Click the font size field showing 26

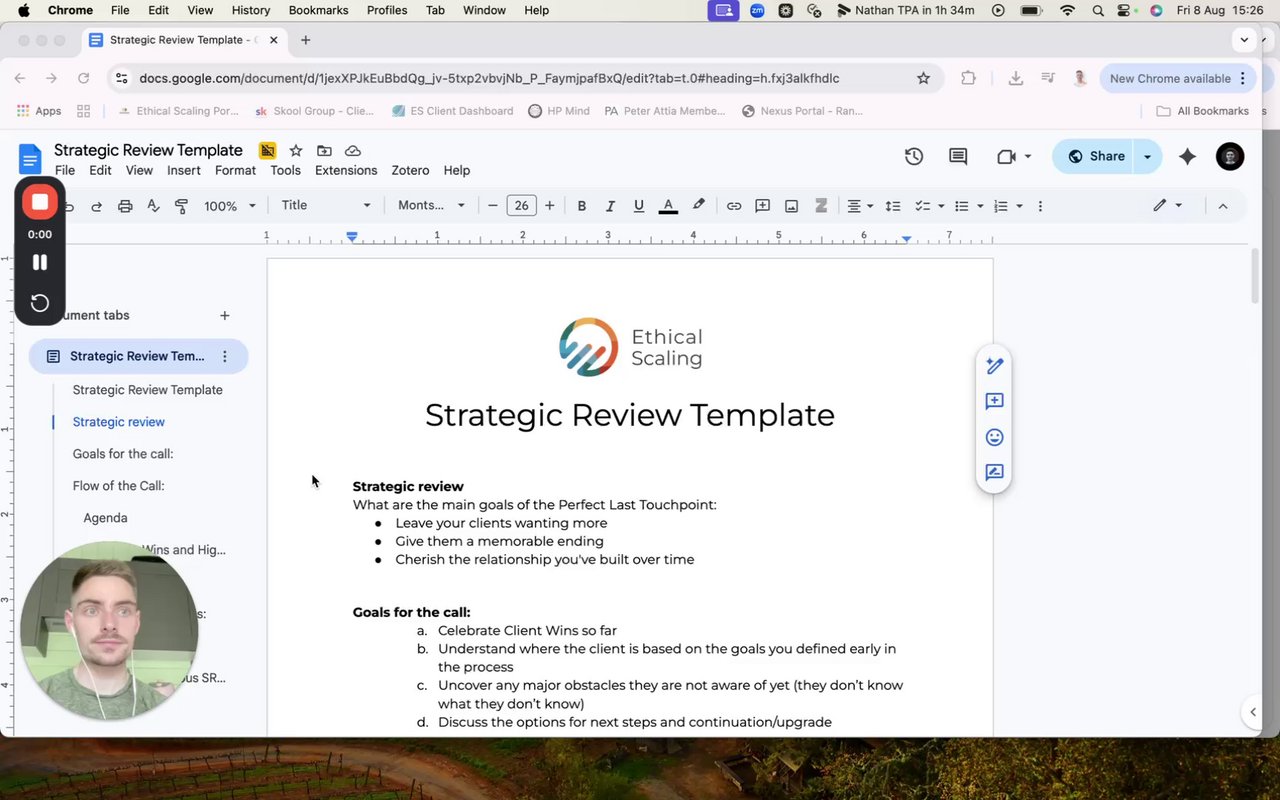[521, 206]
